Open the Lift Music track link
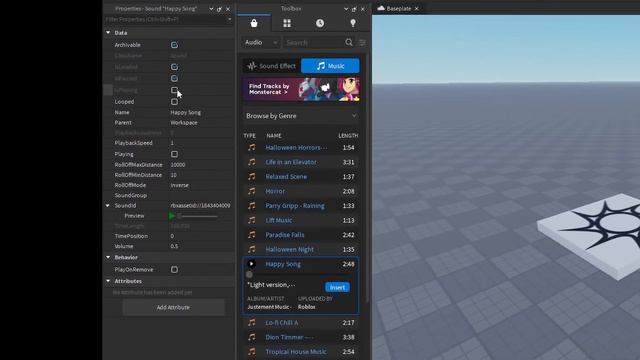Image resolution: width=640 pixels, height=360 pixels. 279,220
